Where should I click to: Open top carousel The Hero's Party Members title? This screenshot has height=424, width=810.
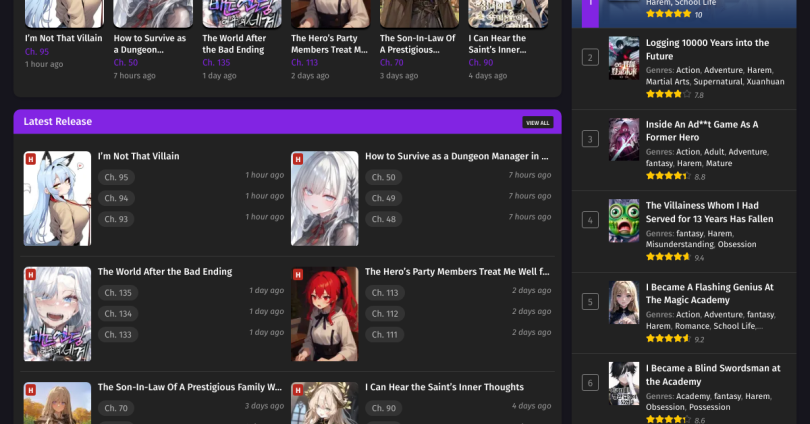pos(329,44)
